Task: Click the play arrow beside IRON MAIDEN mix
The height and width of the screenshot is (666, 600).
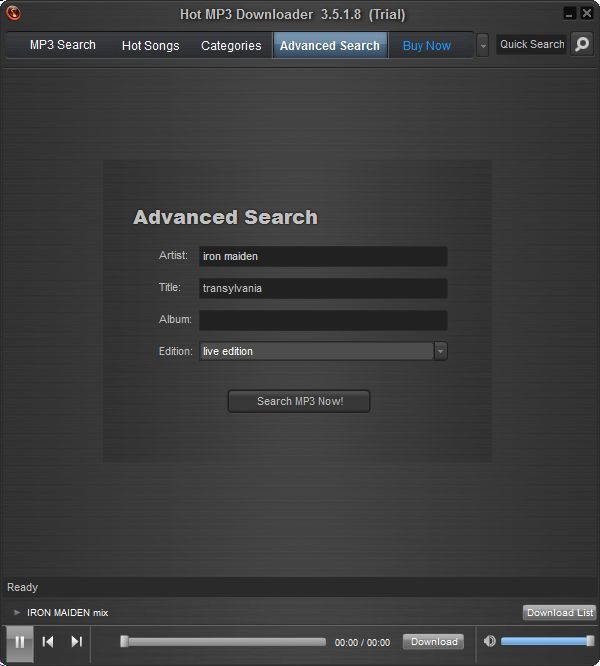Action: pos(17,612)
